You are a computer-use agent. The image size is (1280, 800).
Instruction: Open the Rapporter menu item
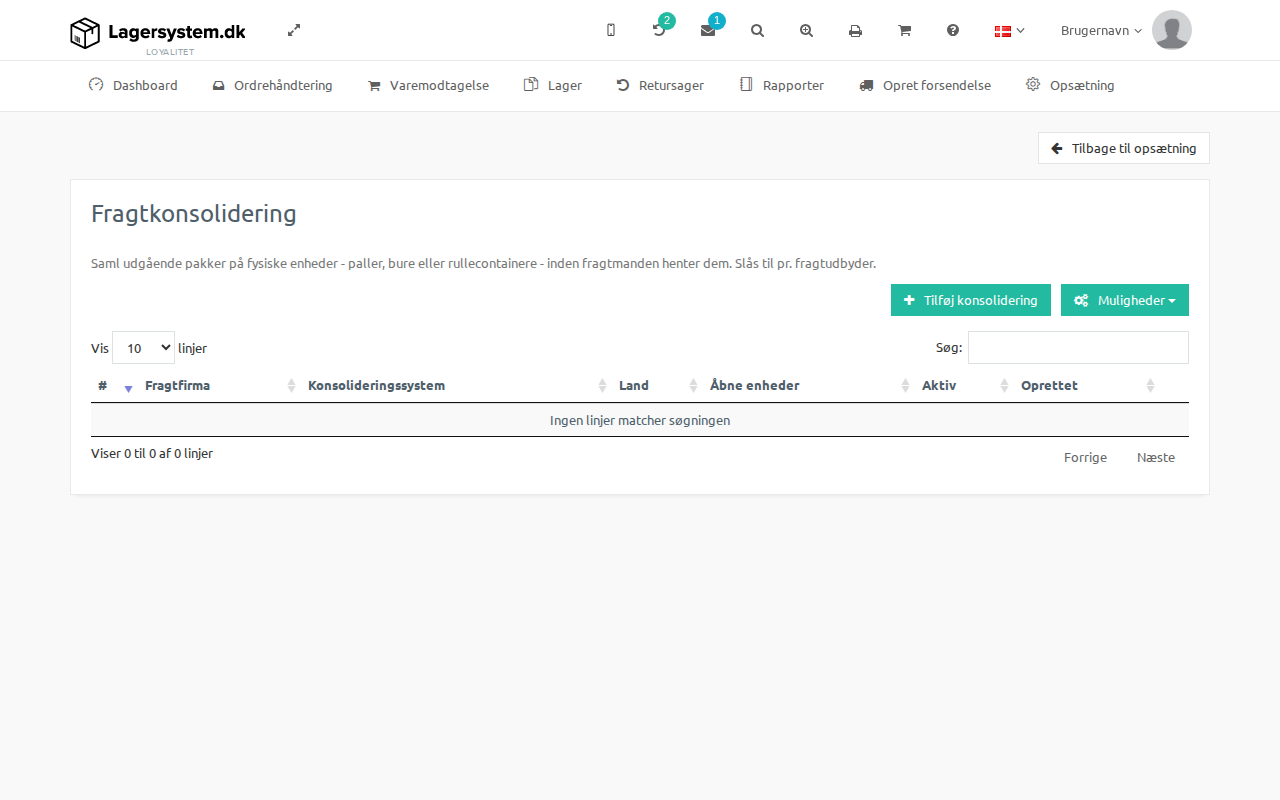coord(782,85)
